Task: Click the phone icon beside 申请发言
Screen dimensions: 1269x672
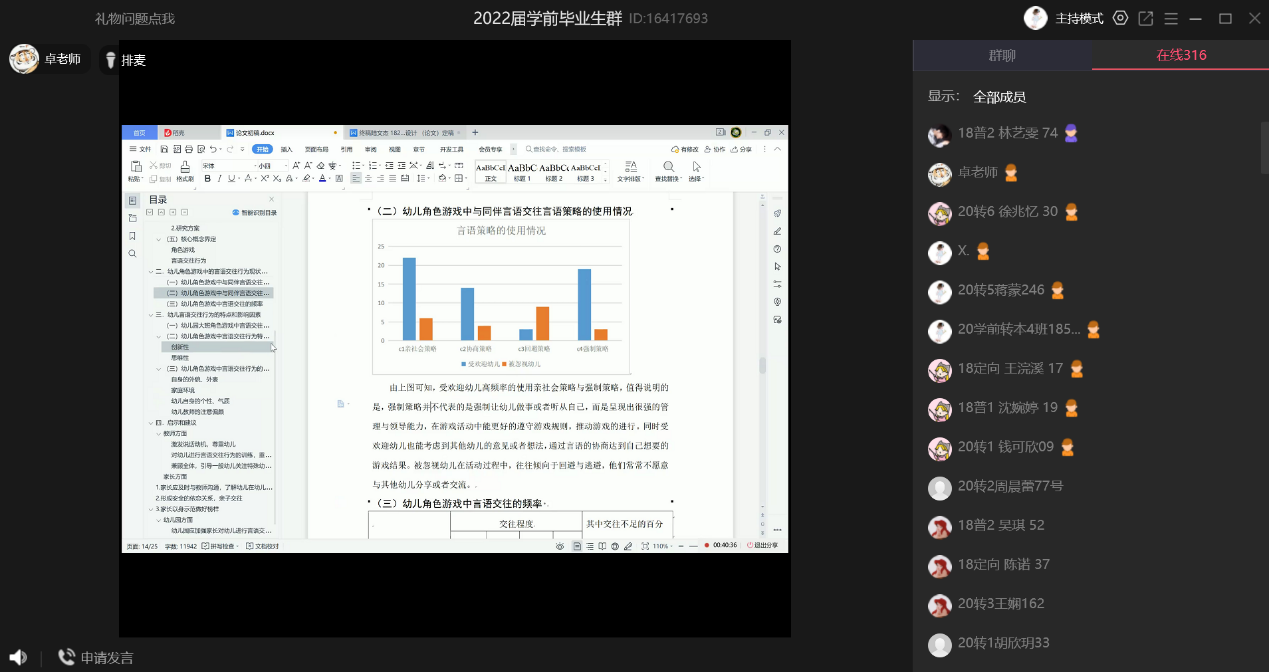Action: click(66, 657)
